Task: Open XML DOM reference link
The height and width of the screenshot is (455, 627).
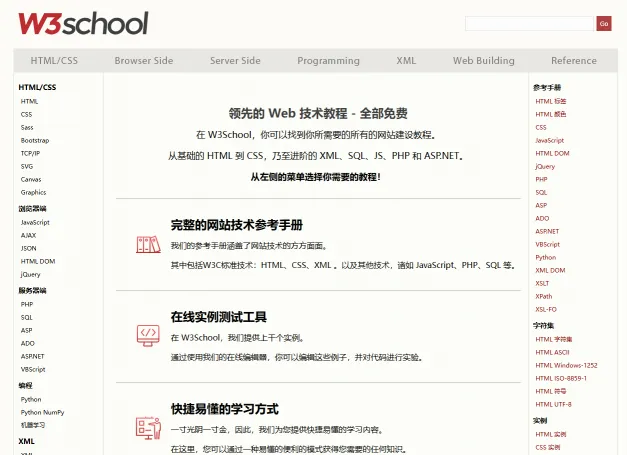Action: 550,270
